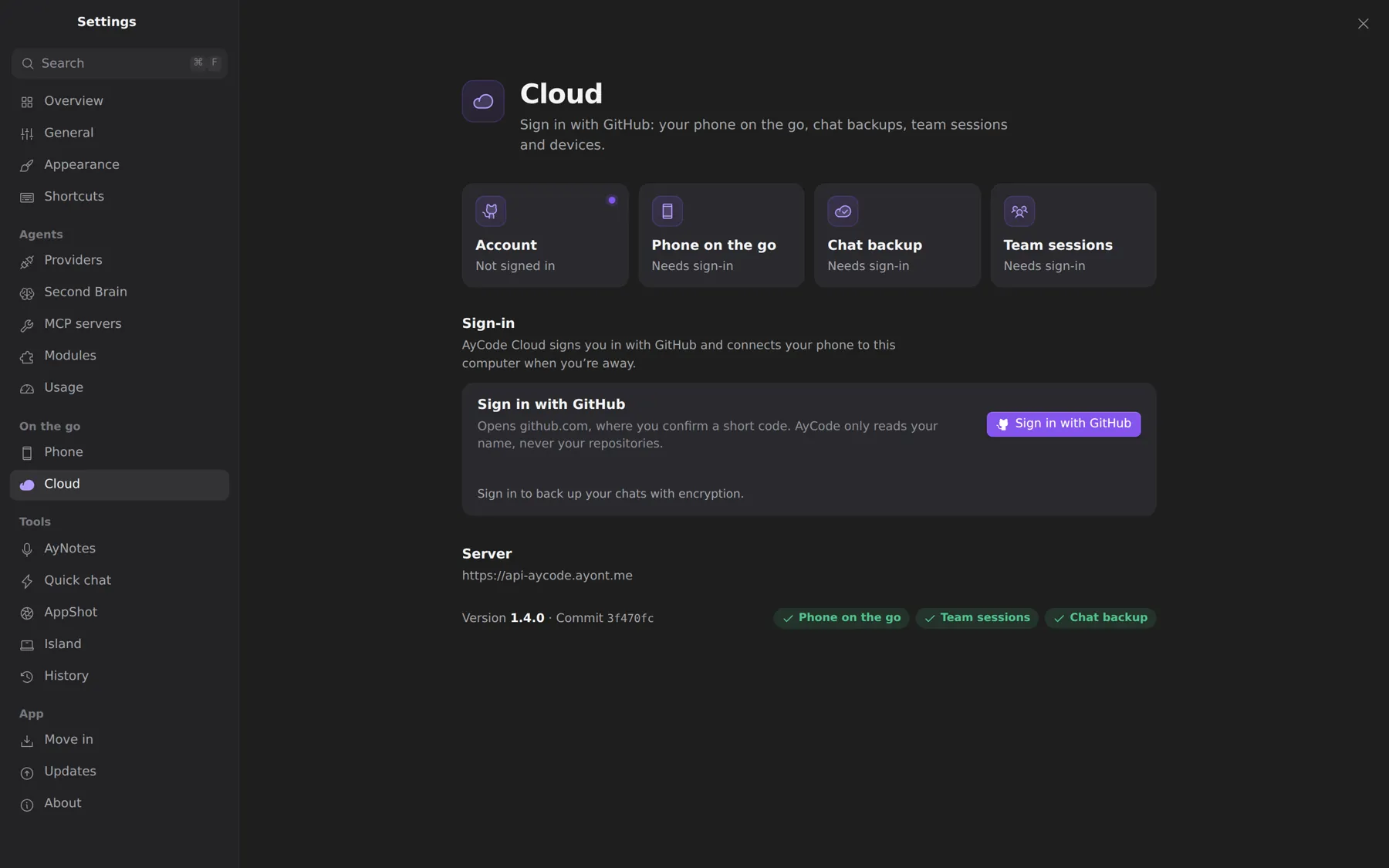Click the AyNotes microphone icon
Screen dimensions: 1389x868
[27, 549]
